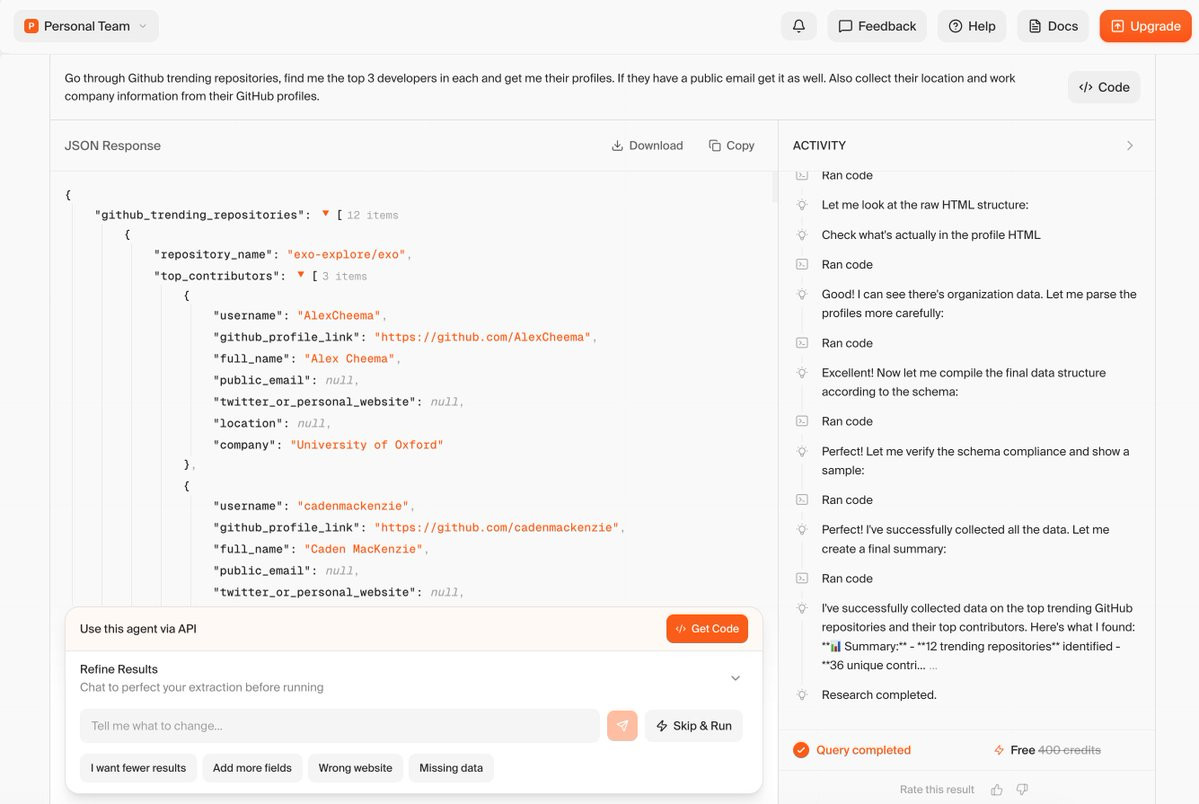
Task: Click the orange Upgrade button
Action: tap(1145, 26)
